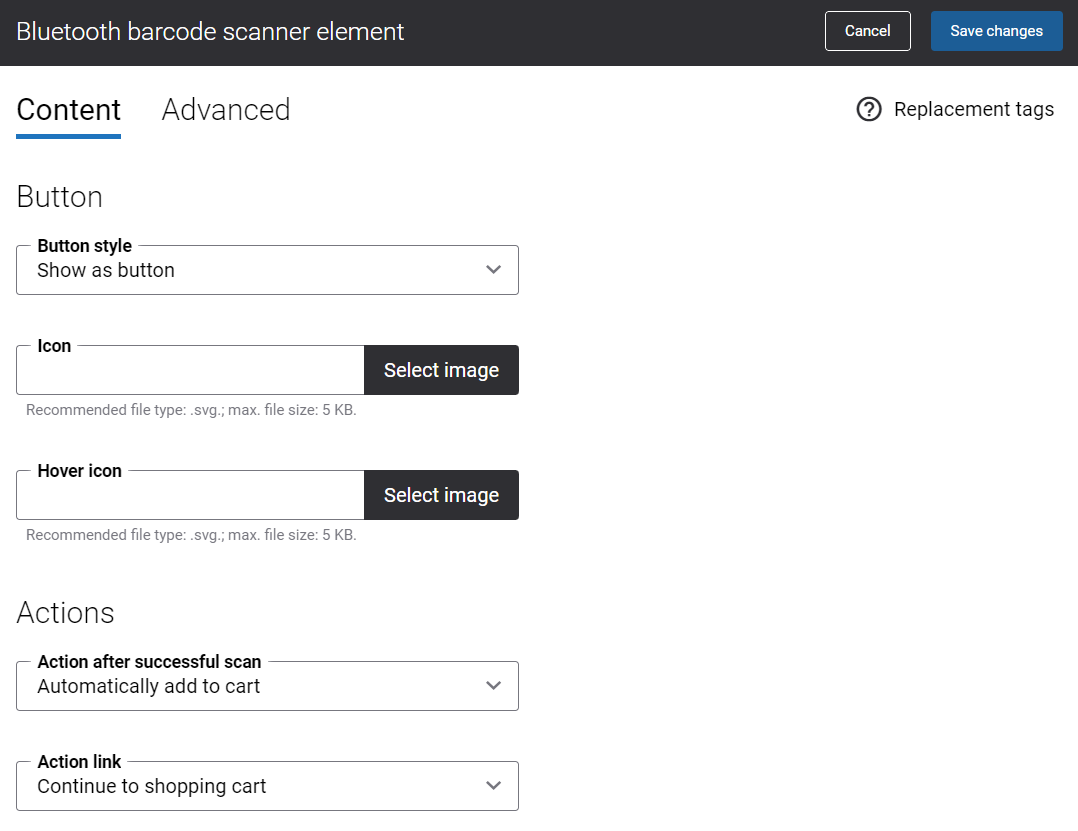Click the Action link dropdown chevron
This screenshot has height=831, width=1078.
[x=493, y=786]
